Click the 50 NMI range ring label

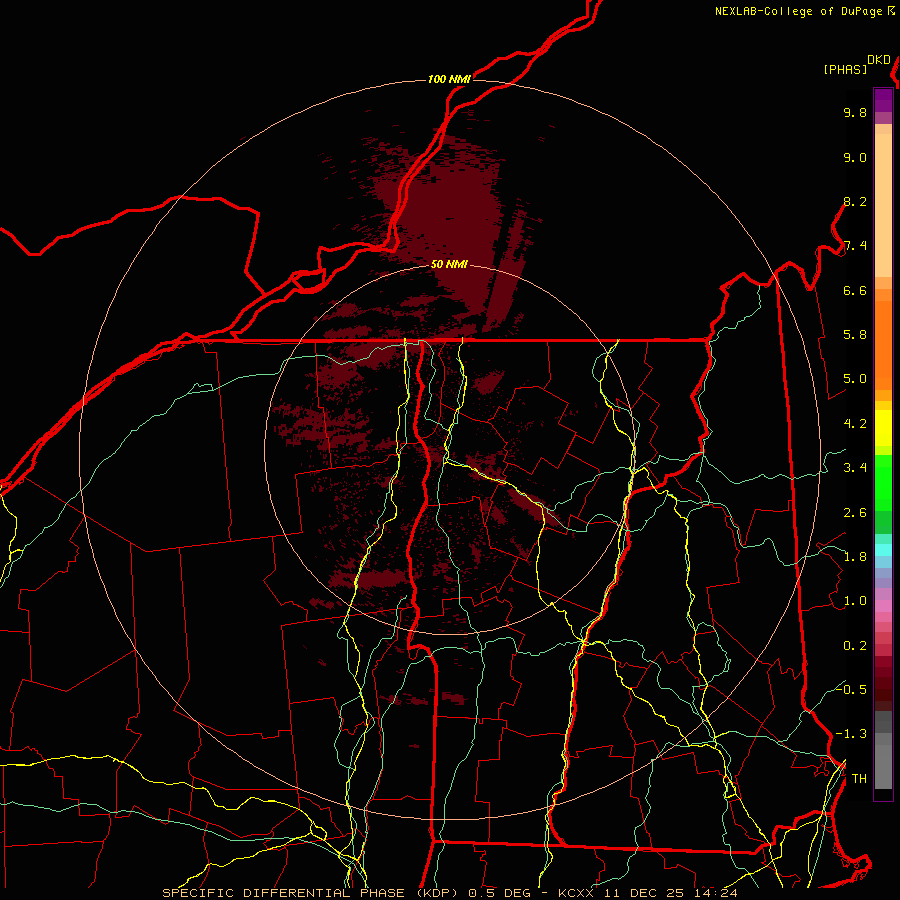coord(449,265)
